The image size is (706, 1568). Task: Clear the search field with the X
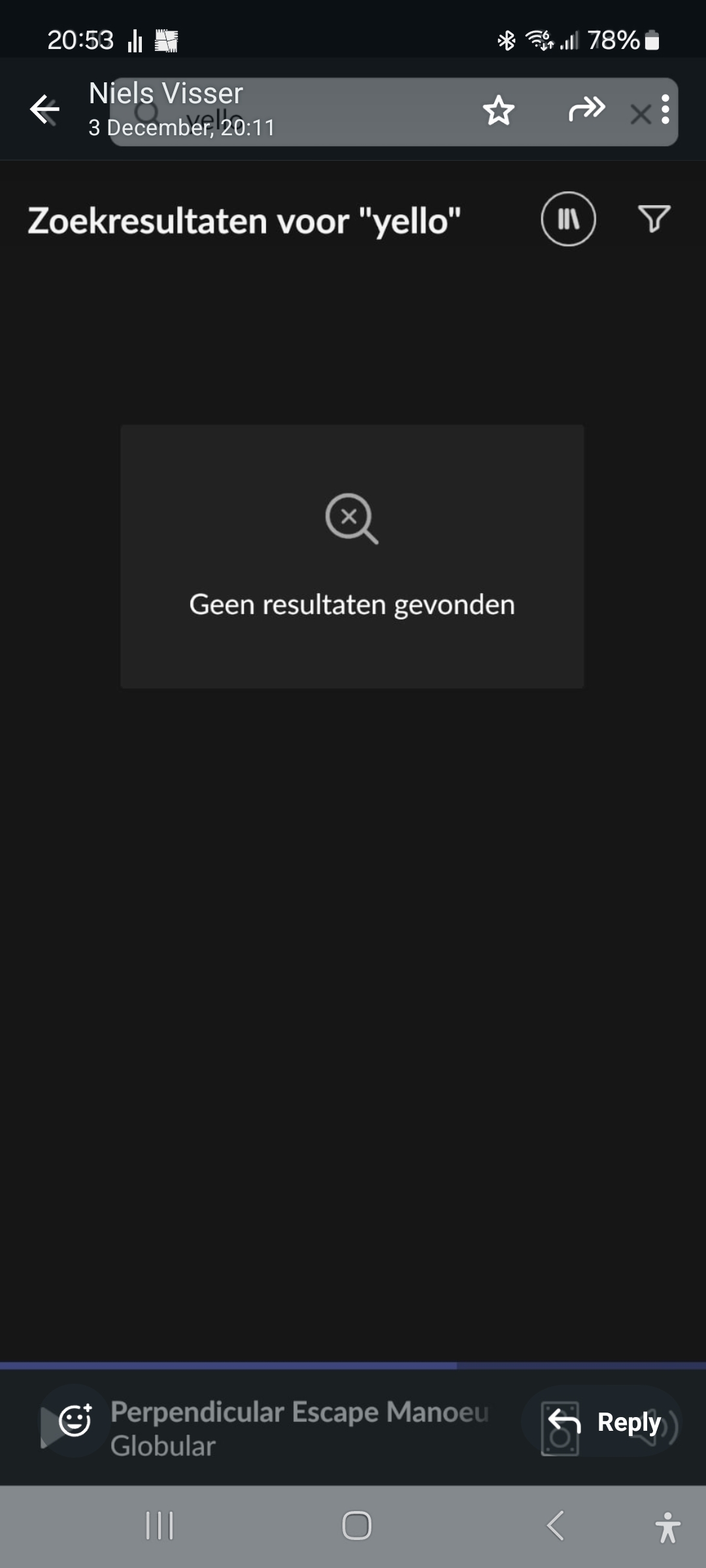pyautogui.click(x=641, y=115)
